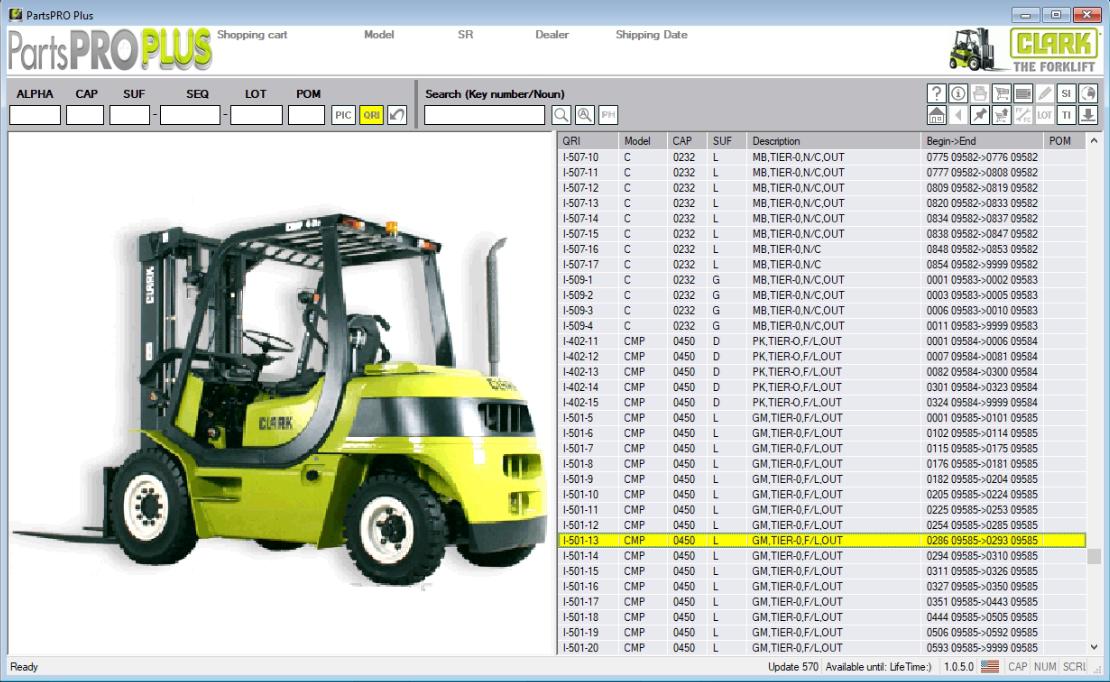Click the scrollbar up arrow
The width and height of the screenshot is (1110, 682).
click(x=1094, y=141)
